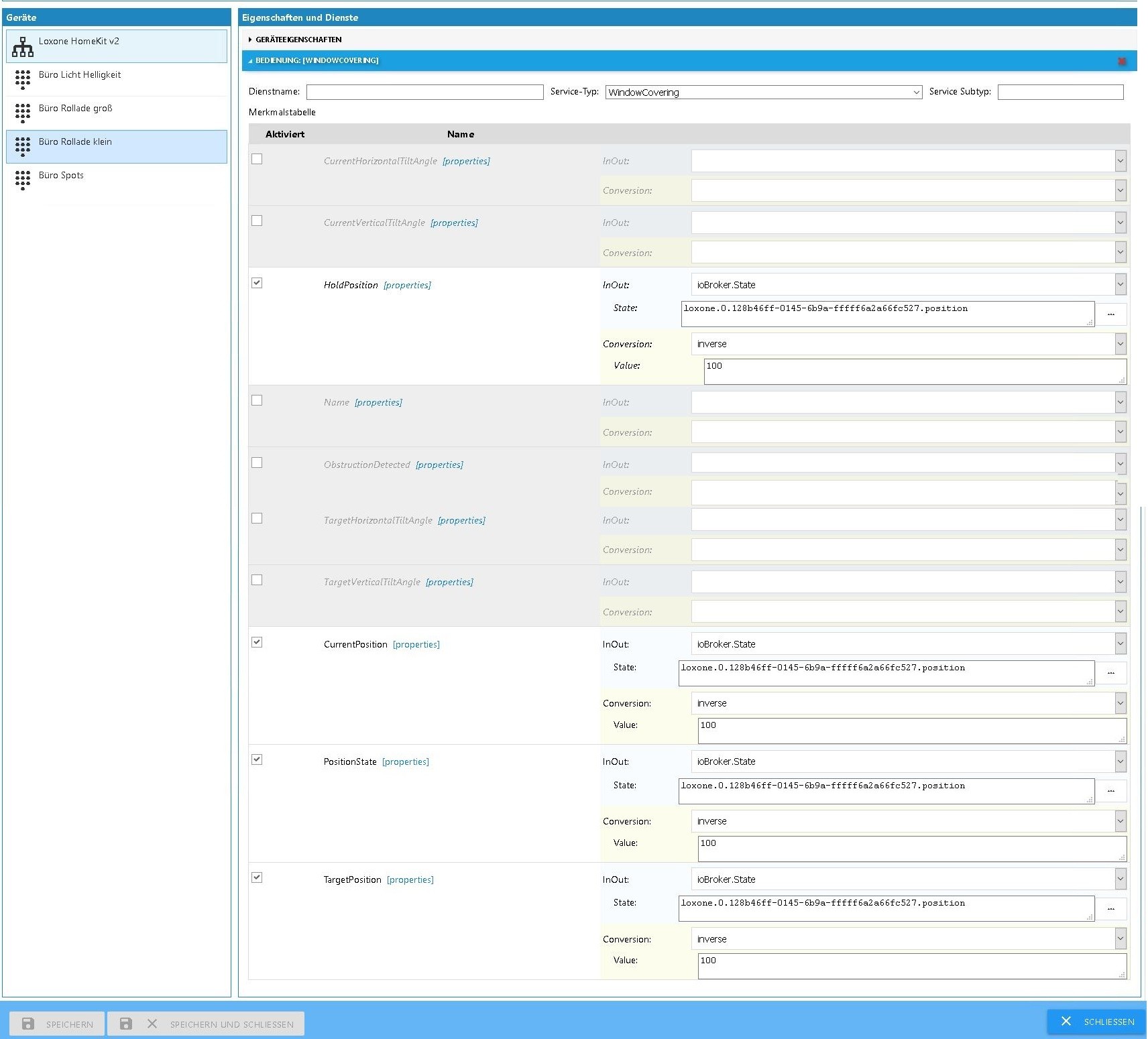Enable the CurrentVerticalTiltAngle characteristic
This screenshot has width=1148, height=1039.
tap(257, 221)
